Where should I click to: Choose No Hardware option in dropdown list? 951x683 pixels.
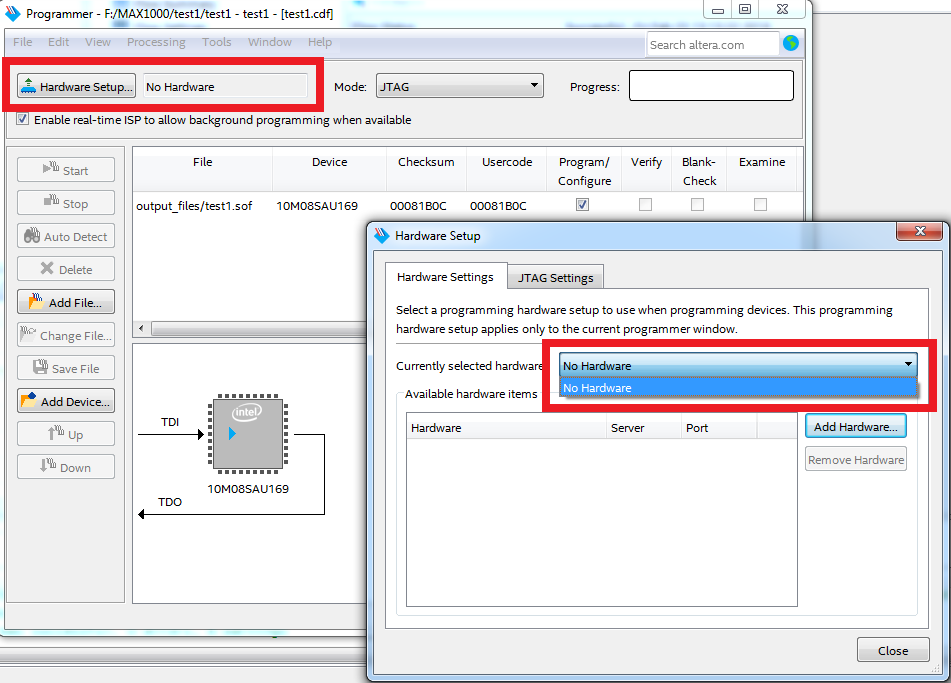(738, 388)
